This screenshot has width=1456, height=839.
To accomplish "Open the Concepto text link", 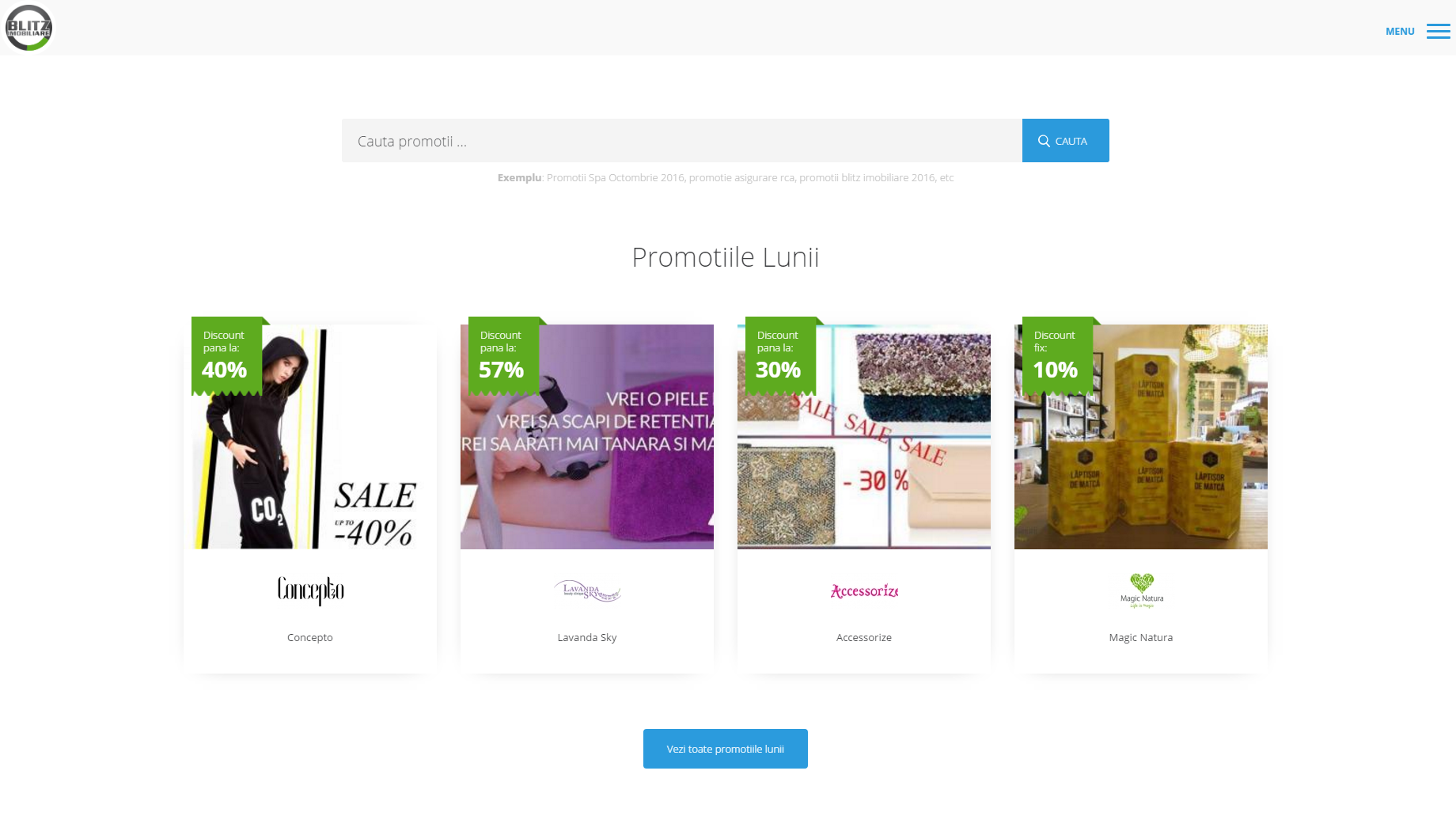I will (x=310, y=637).
